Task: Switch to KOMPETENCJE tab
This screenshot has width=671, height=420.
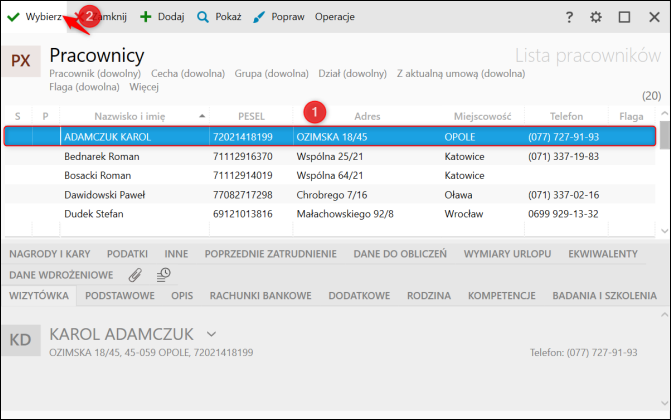Action: point(502,296)
